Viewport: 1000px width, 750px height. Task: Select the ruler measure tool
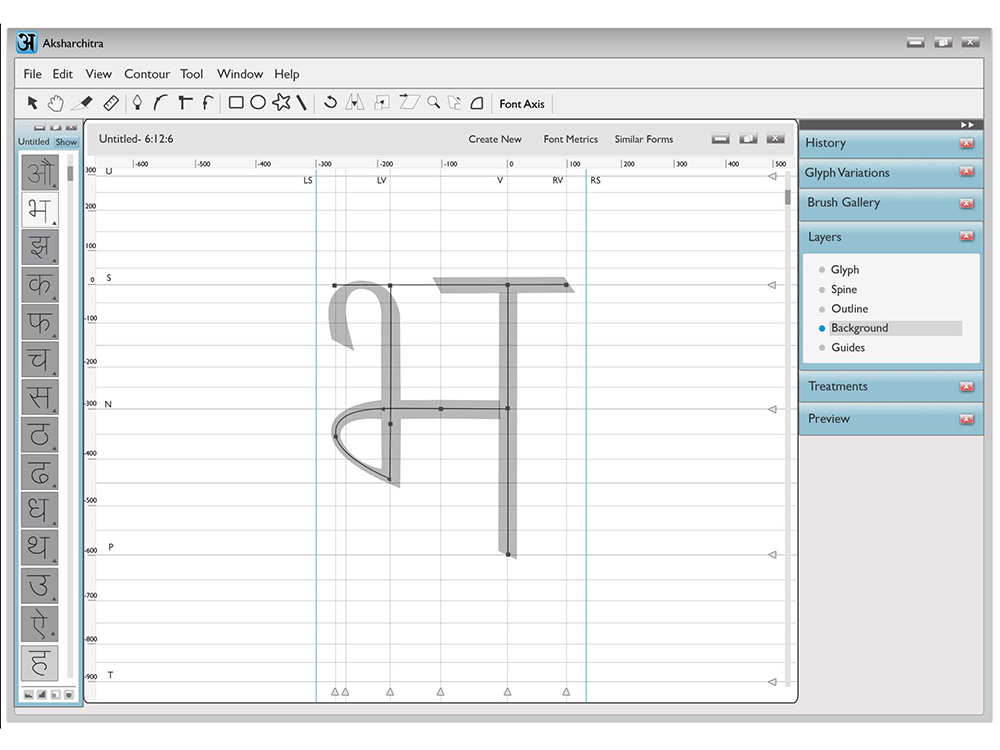pos(111,103)
